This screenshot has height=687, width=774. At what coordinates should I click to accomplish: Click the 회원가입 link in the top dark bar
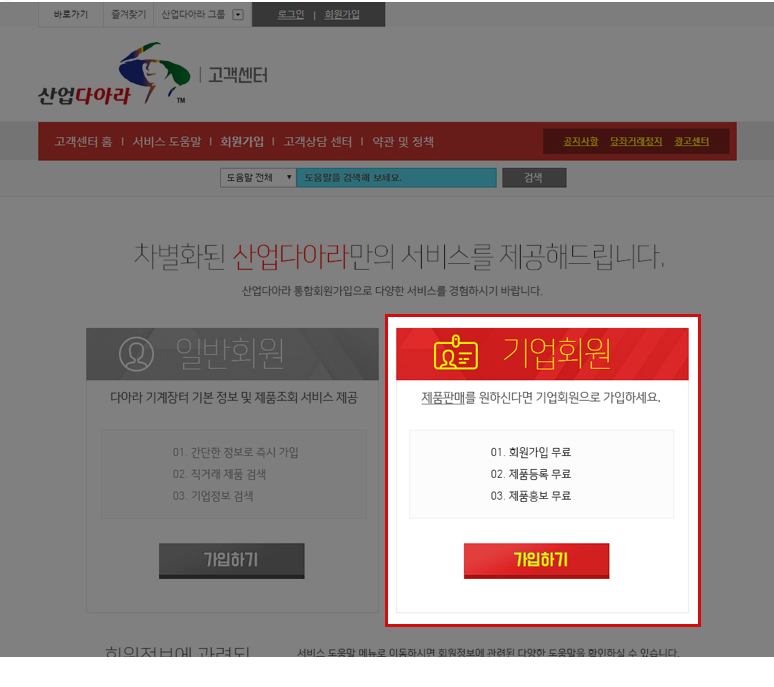pos(342,15)
